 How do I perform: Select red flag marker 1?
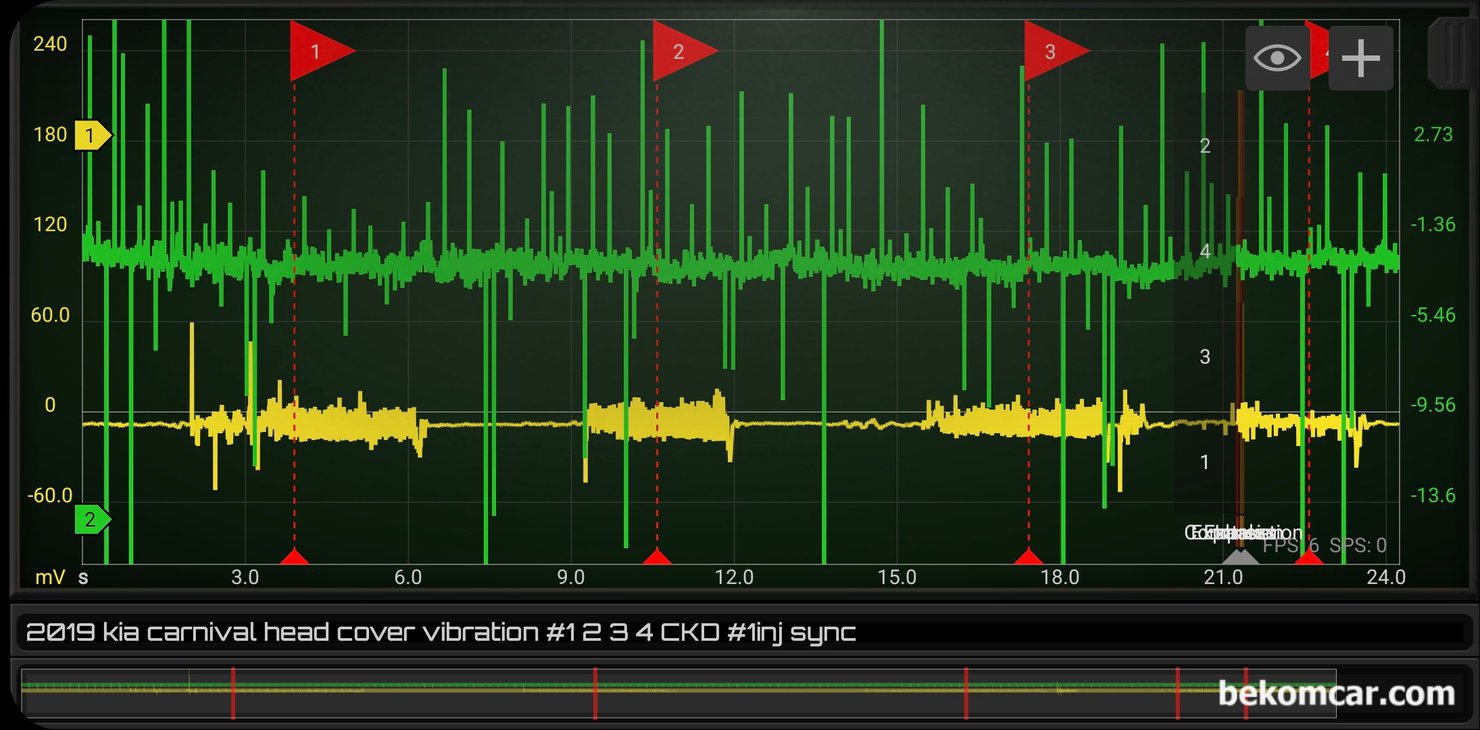click(322, 51)
